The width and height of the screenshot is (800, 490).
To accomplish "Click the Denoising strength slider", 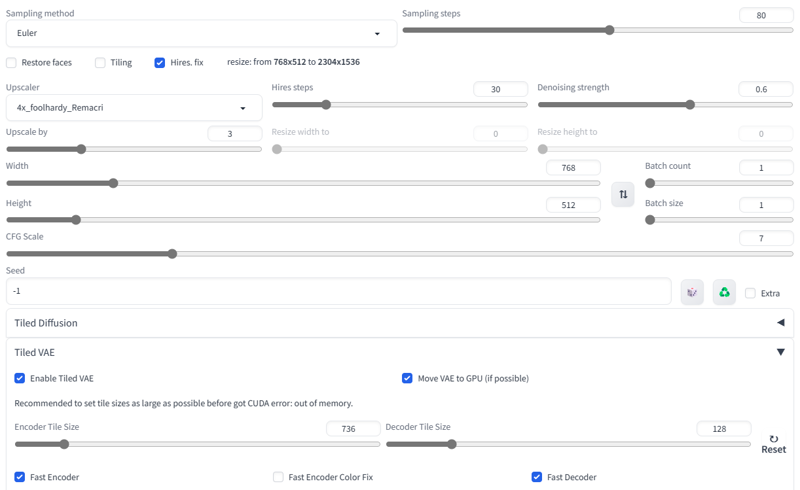I will [665, 105].
